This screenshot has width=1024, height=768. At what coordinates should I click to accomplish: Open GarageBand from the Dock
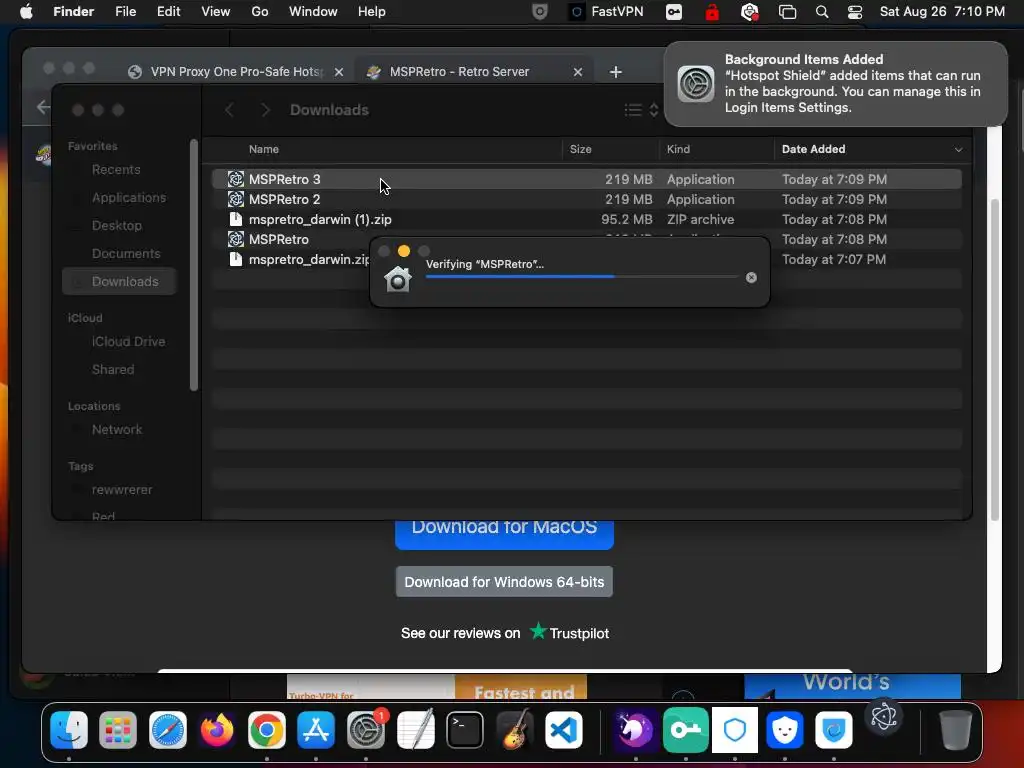pyautogui.click(x=514, y=729)
